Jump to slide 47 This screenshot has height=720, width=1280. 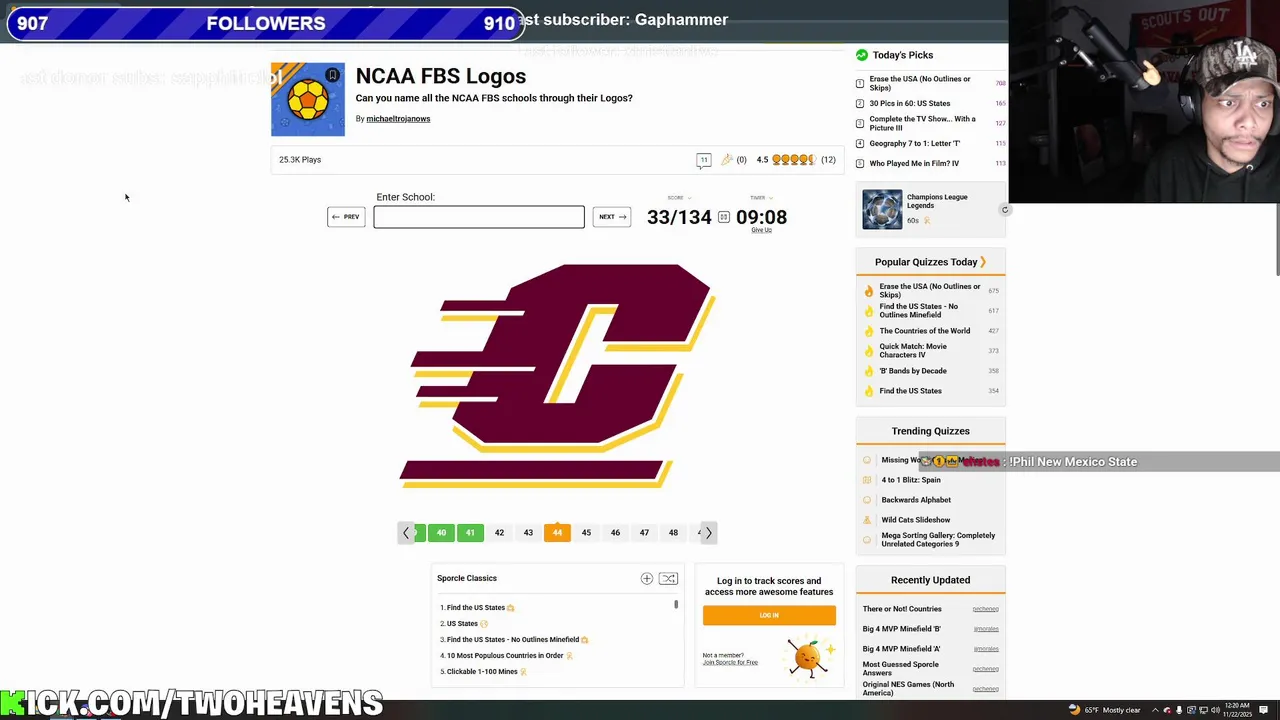pos(644,533)
